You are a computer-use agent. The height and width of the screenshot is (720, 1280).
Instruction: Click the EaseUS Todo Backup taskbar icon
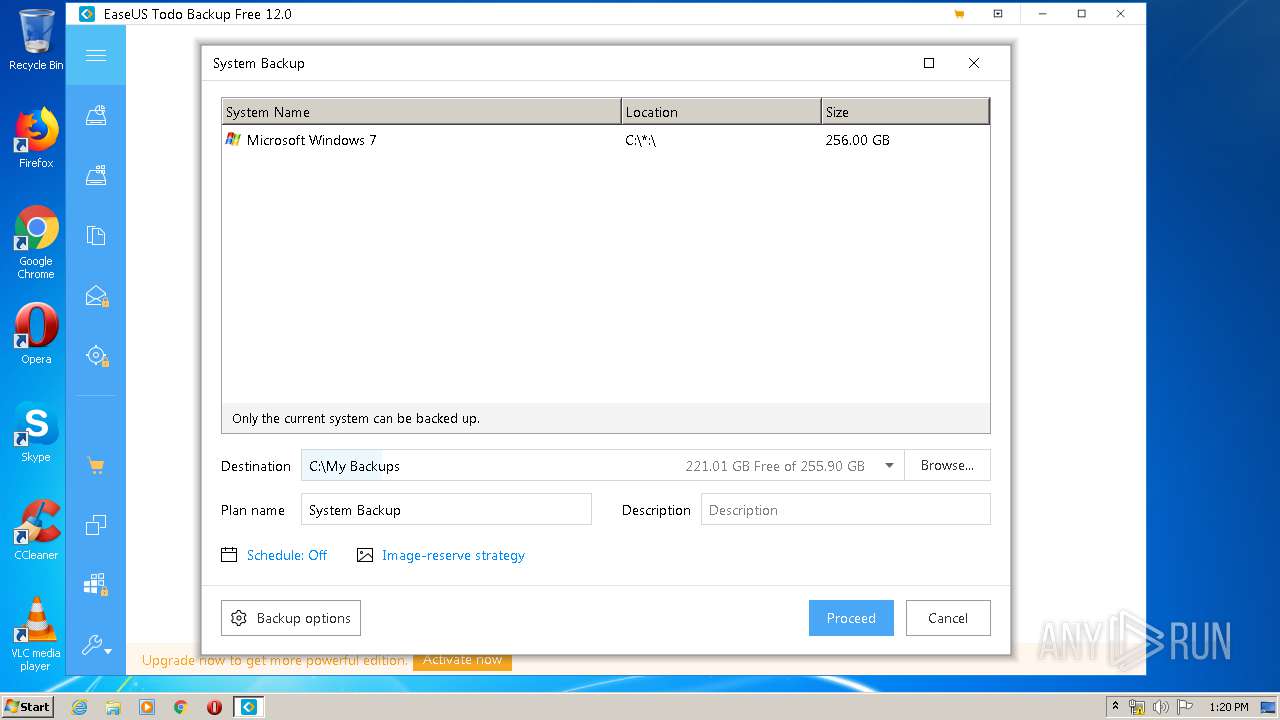click(x=248, y=707)
